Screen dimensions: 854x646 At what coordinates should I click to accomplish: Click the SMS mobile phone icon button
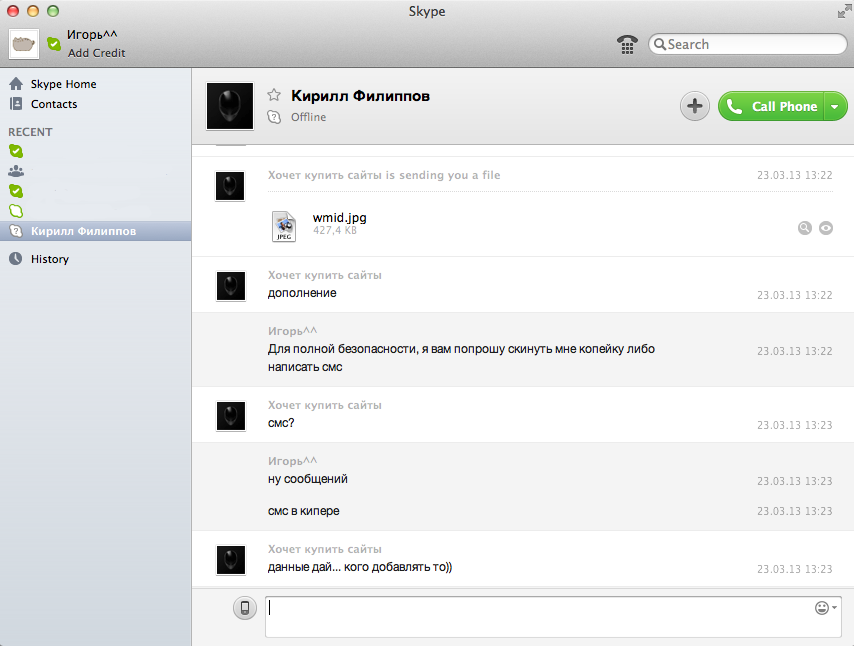[245, 608]
